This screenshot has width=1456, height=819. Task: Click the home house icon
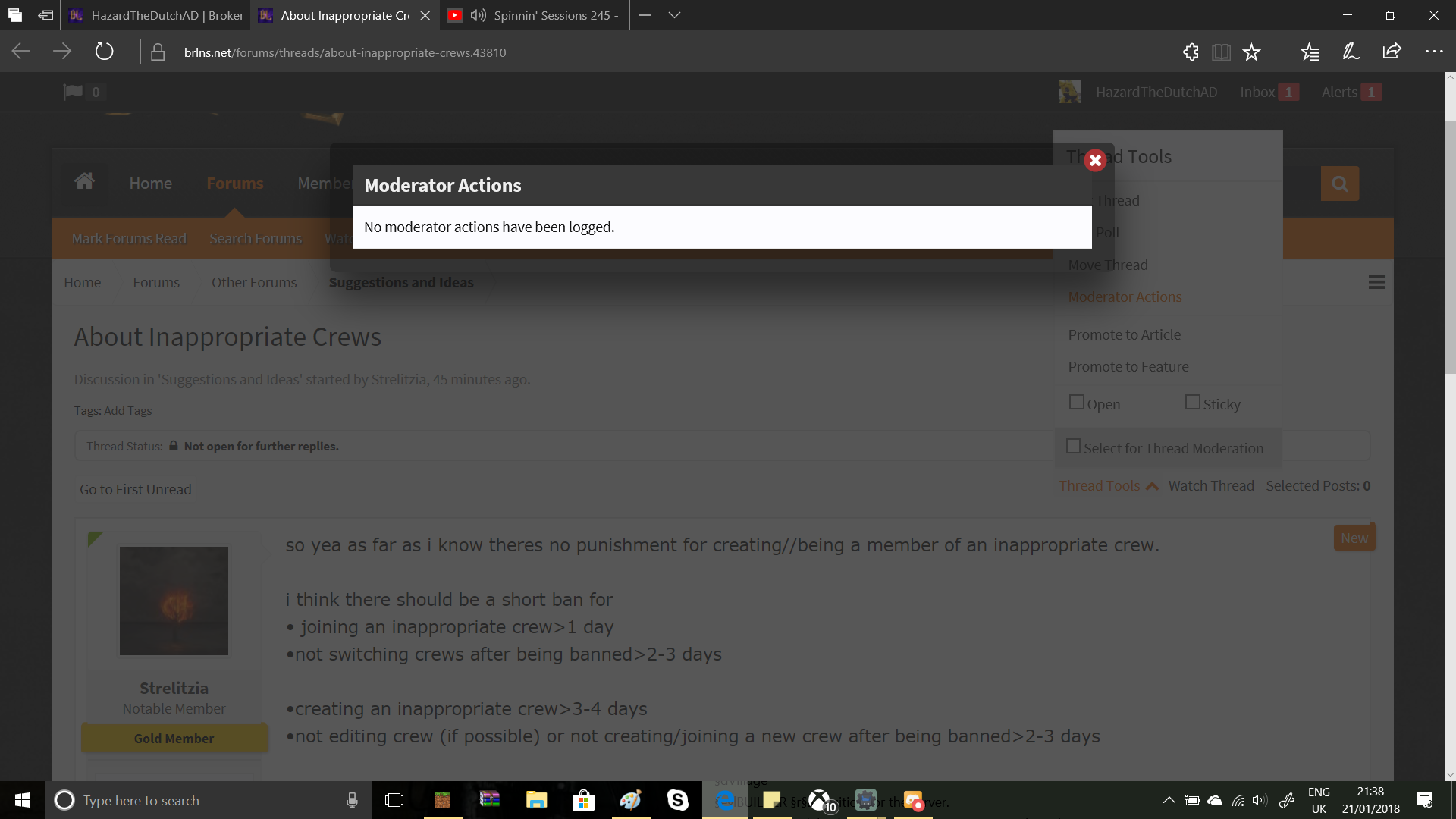click(x=84, y=181)
